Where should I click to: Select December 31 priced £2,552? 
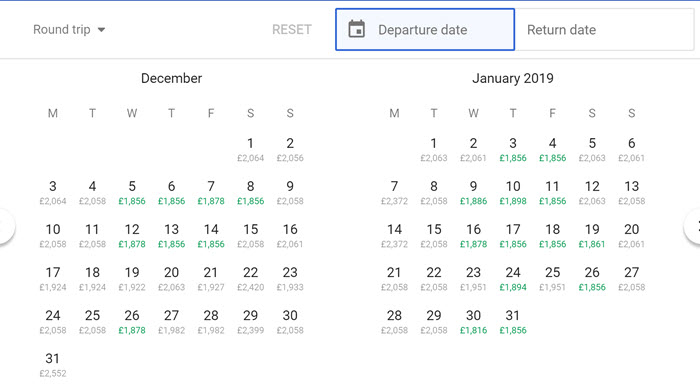53,365
